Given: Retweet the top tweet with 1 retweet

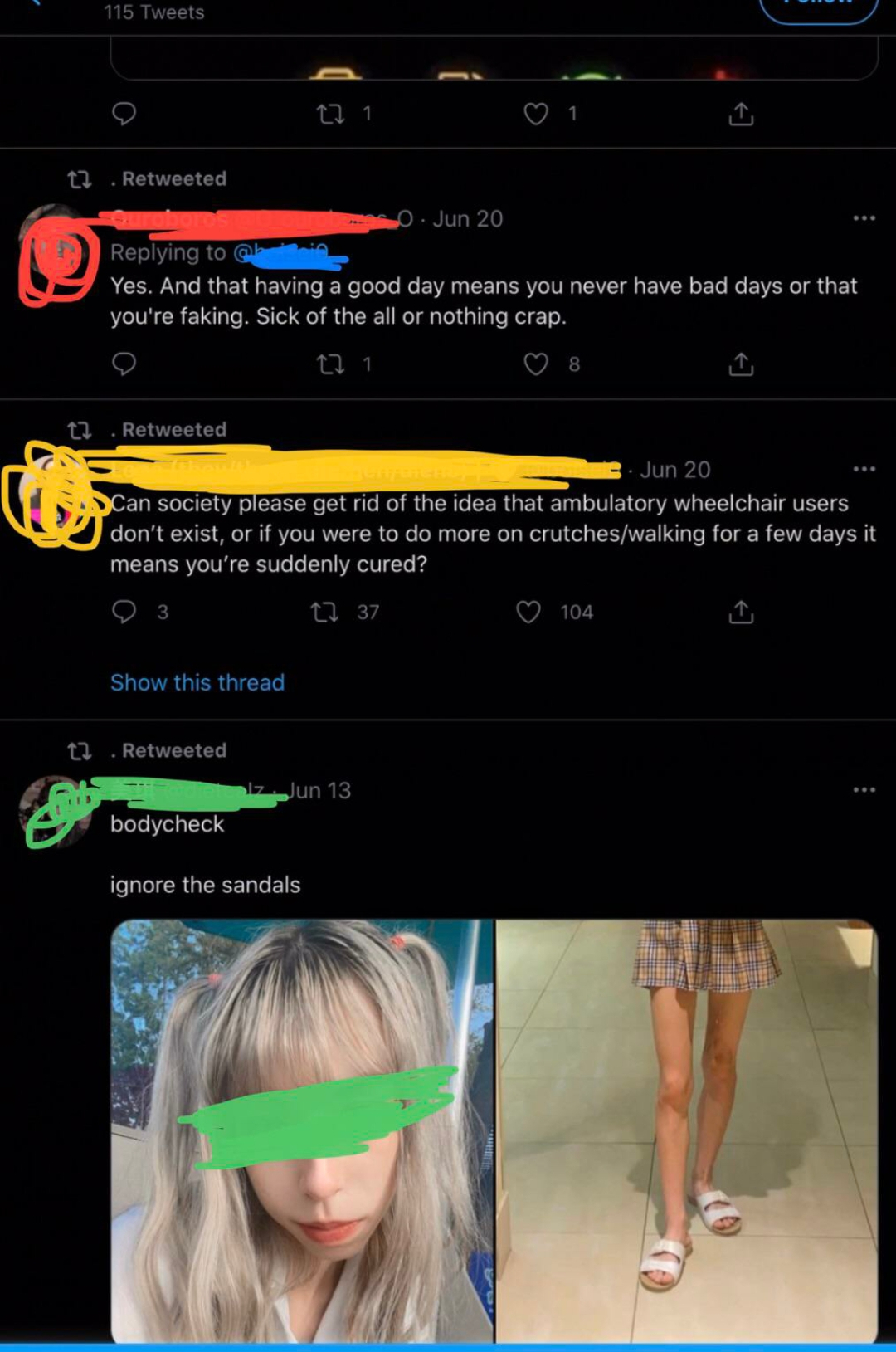Looking at the screenshot, I should coord(331,113).
